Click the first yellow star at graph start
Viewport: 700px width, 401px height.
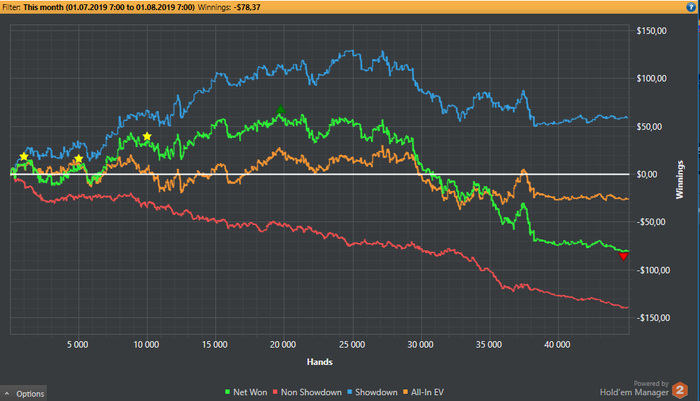24,157
